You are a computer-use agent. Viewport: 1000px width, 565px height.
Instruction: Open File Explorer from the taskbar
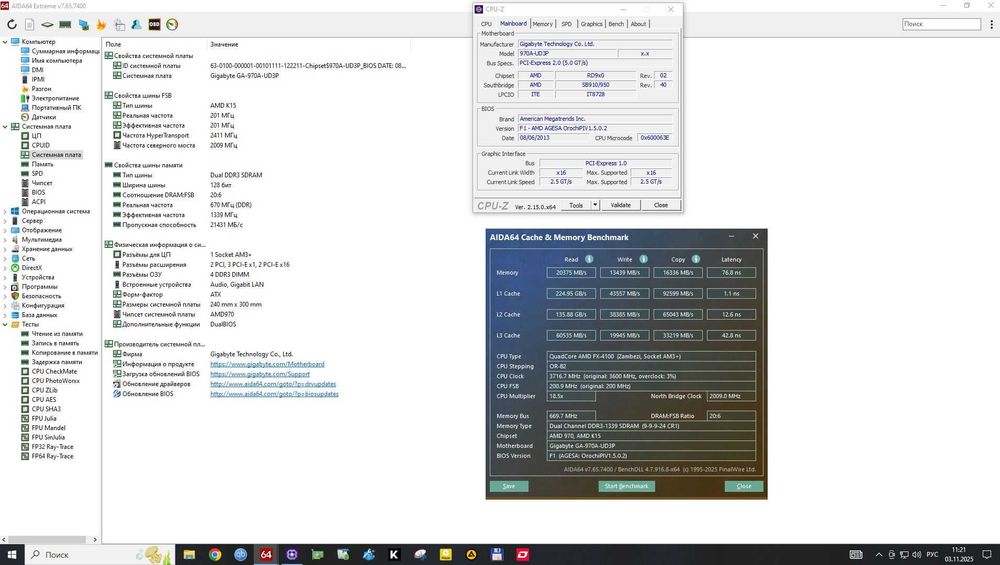pos(189,554)
